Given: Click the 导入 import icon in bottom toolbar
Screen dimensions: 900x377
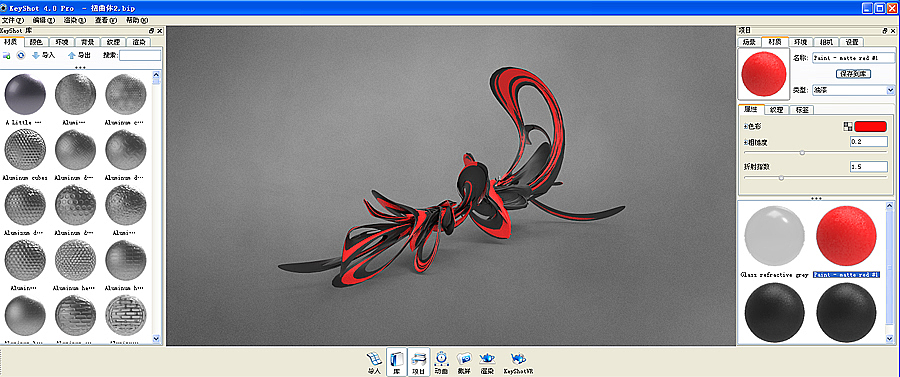Looking at the screenshot, I should point(374,362).
